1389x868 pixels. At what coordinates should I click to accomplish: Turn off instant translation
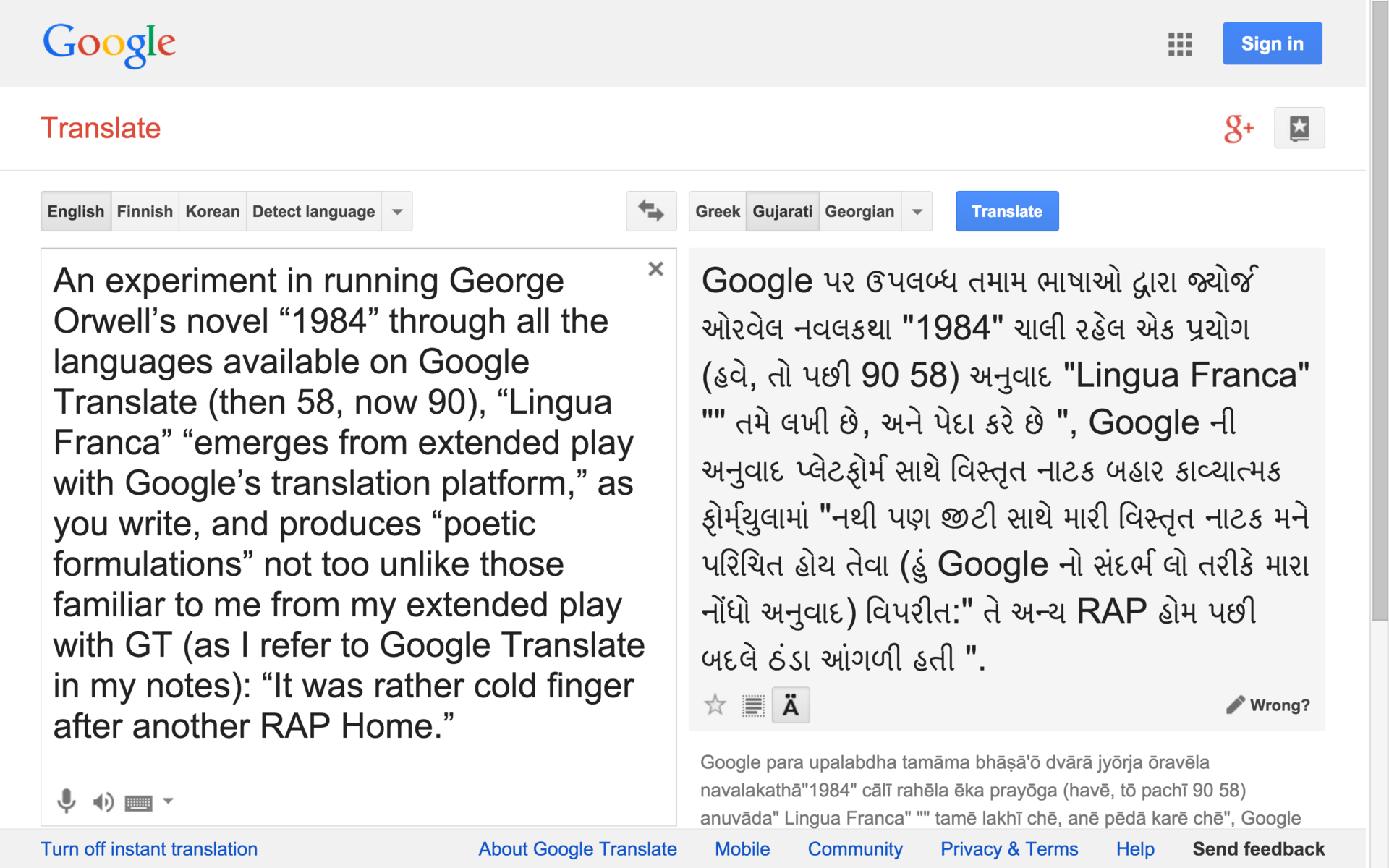149,849
